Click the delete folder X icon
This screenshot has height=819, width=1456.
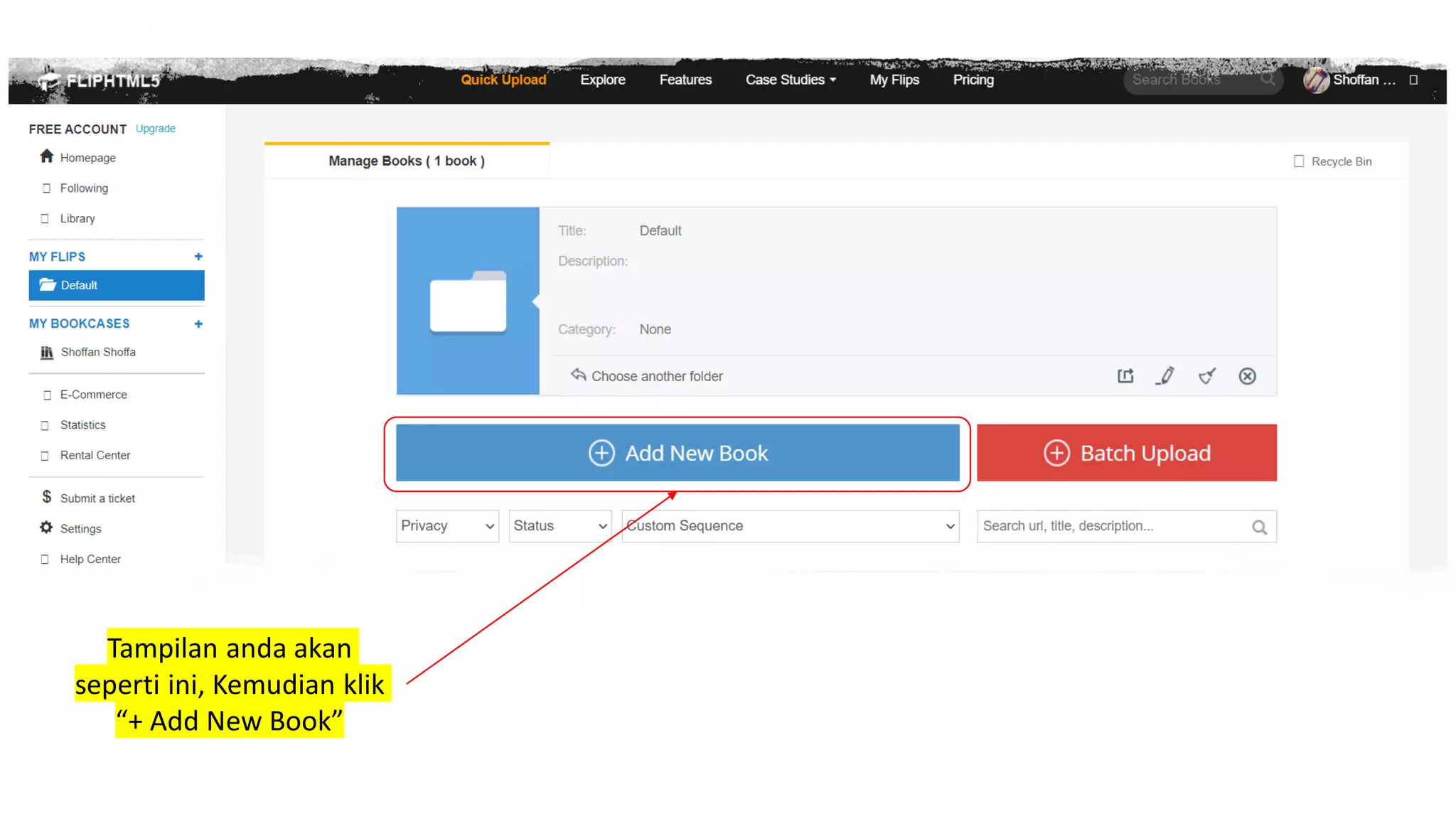1247,376
